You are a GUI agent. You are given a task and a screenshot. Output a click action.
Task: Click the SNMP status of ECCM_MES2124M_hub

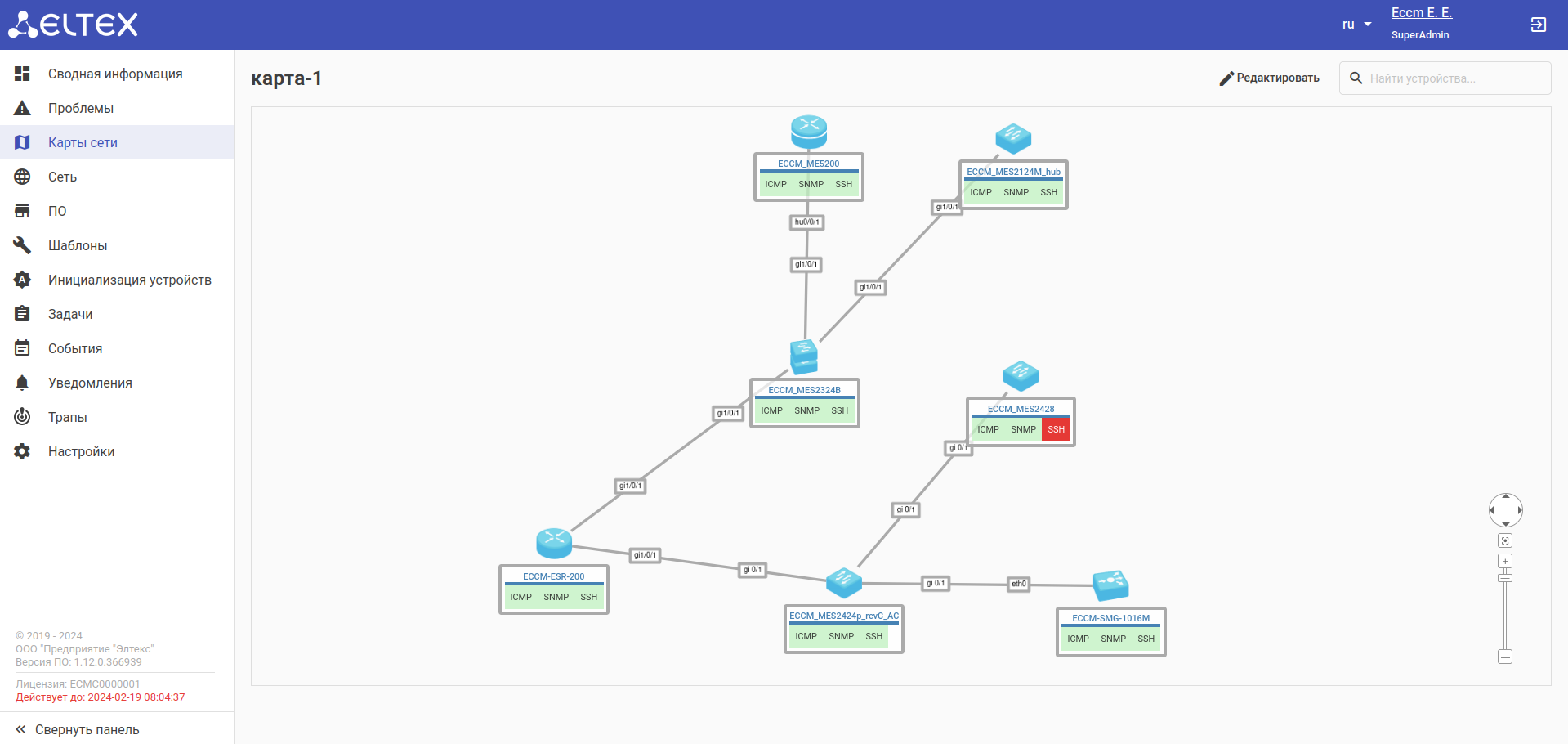[x=1016, y=192]
